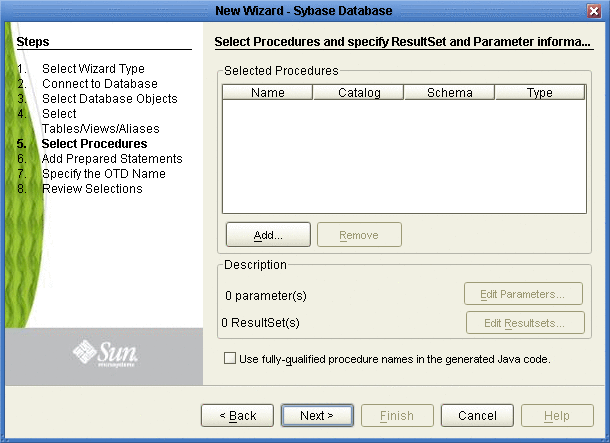The image size is (610, 443).
Task: Select the Catalog column header
Action: click(359, 93)
